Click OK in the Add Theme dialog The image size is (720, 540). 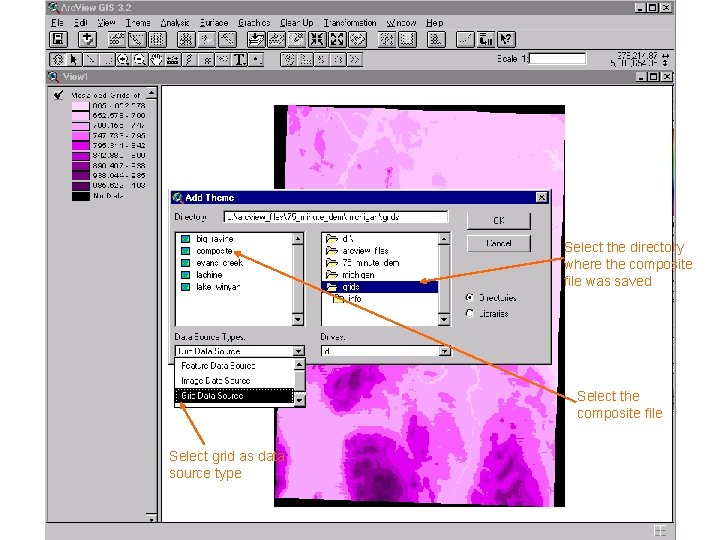click(499, 221)
